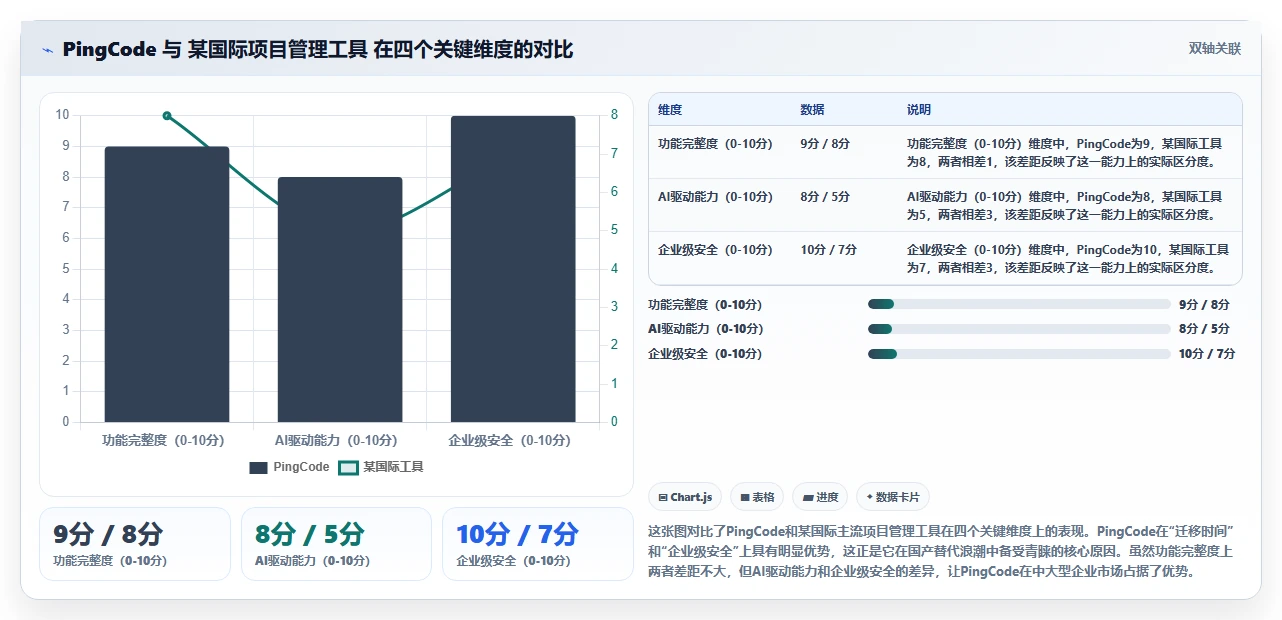Click the 8分 / 5分 value beside progress bar
The image size is (1282, 620).
pos(1204,329)
